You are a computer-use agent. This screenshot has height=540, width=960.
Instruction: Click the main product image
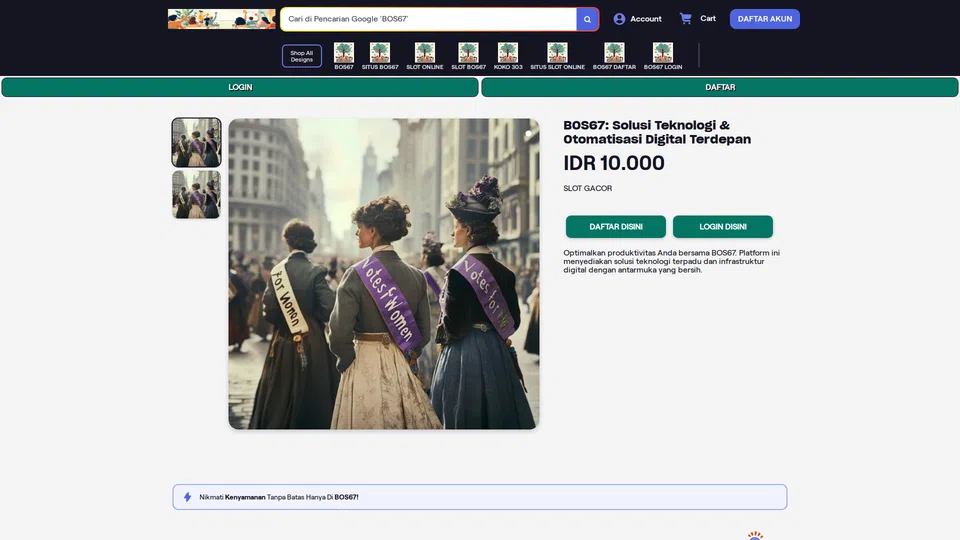pyautogui.click(x=384, y=274)
